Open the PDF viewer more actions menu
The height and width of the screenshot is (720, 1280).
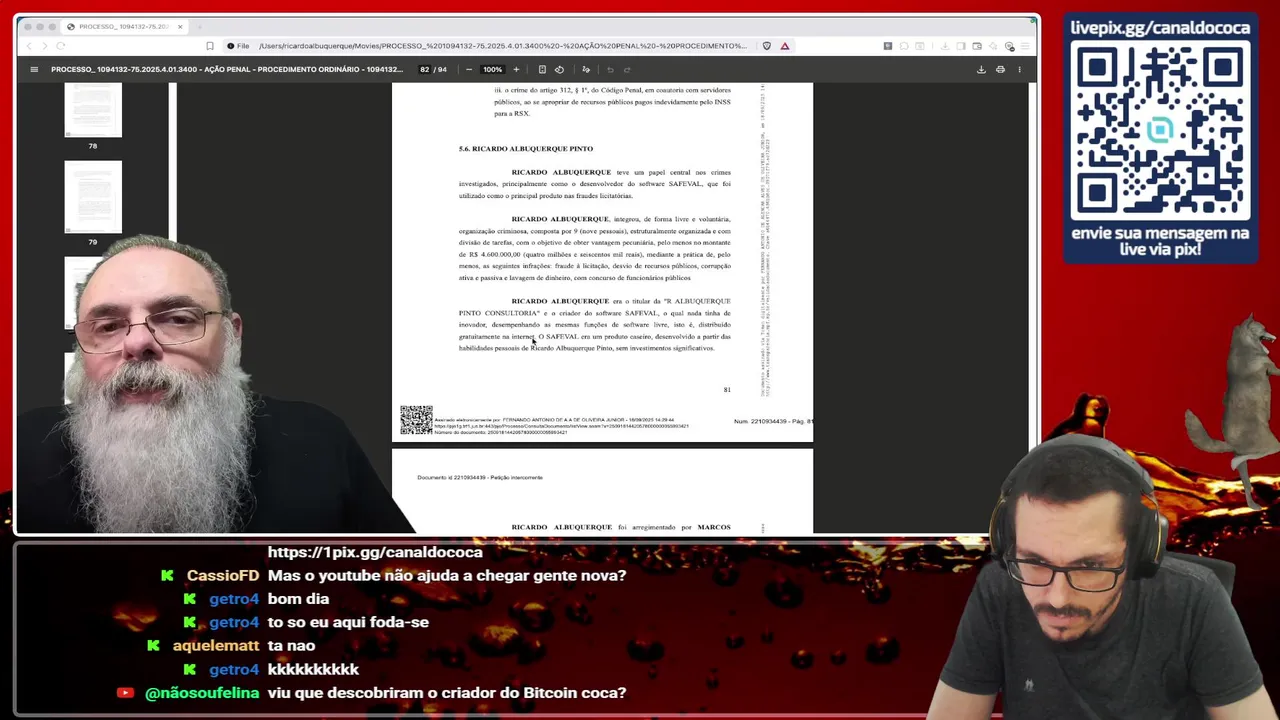pos(1019,69)
